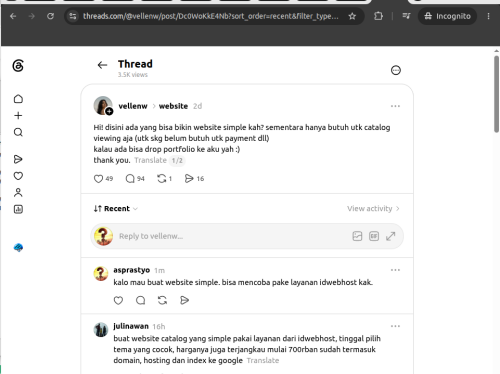
Task: Open the website topic tag
Action: pos(173,106)
